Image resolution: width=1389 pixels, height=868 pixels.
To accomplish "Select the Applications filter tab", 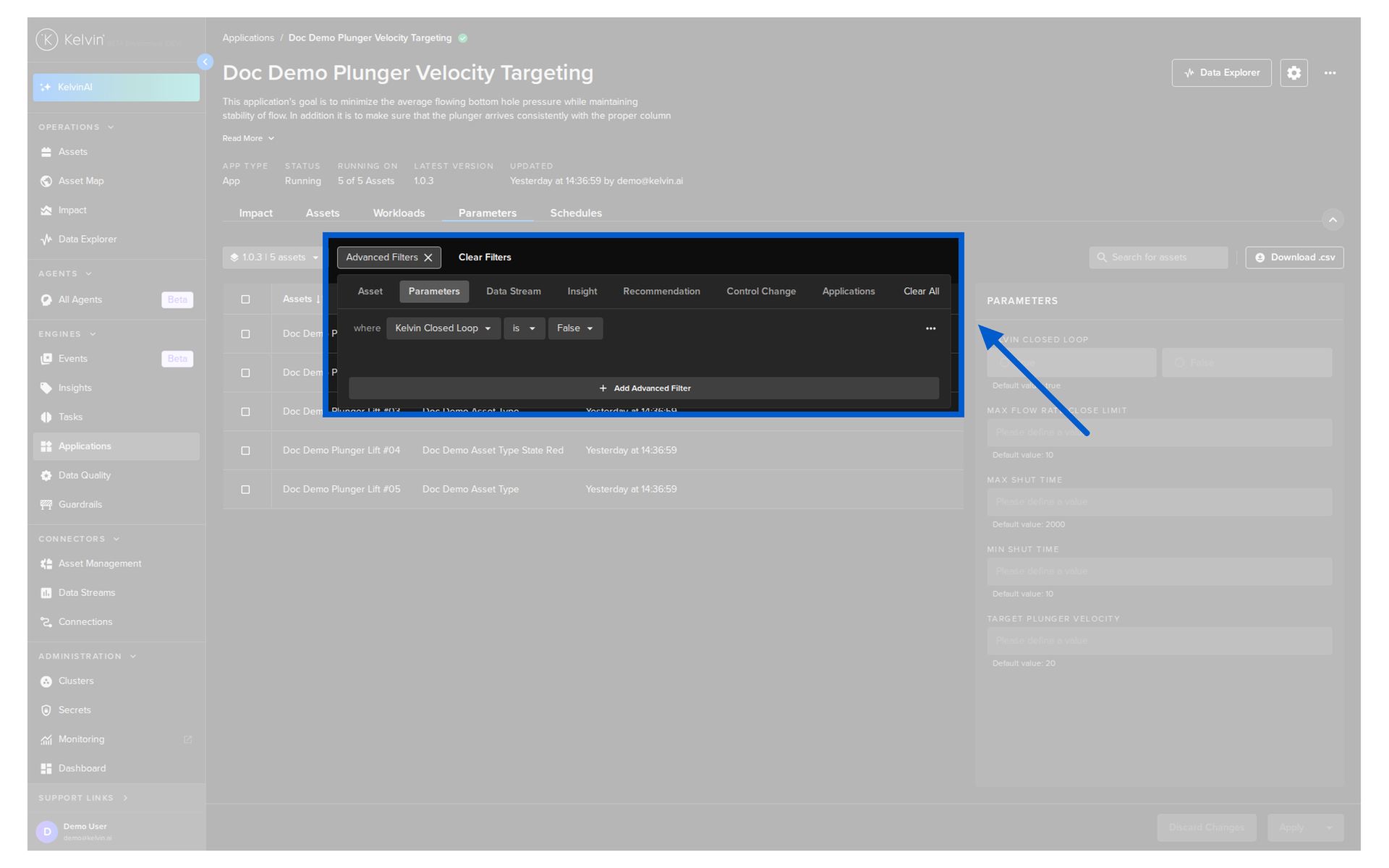I will 849,292.
